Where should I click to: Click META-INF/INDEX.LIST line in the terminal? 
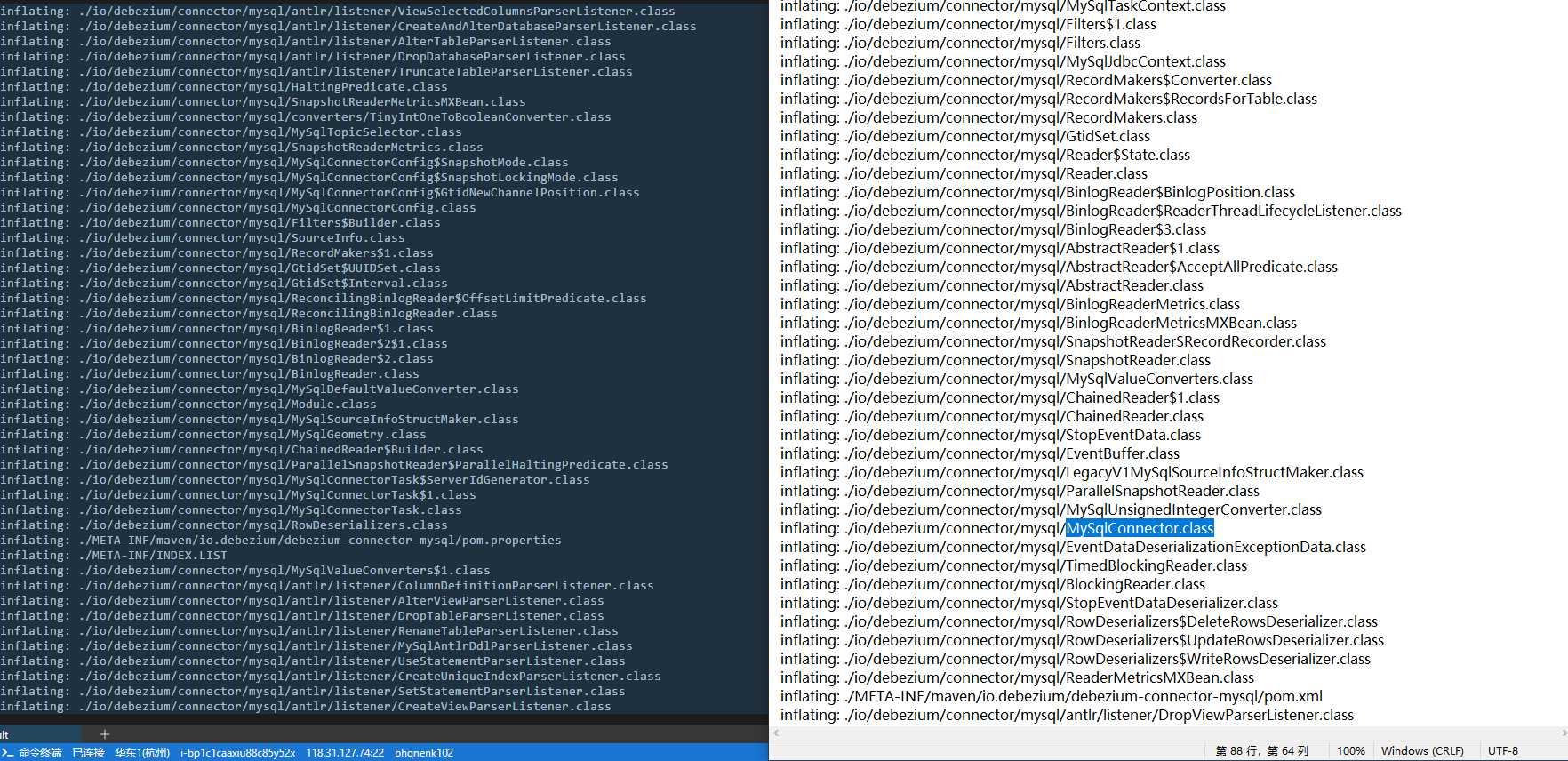click(114, 555)
